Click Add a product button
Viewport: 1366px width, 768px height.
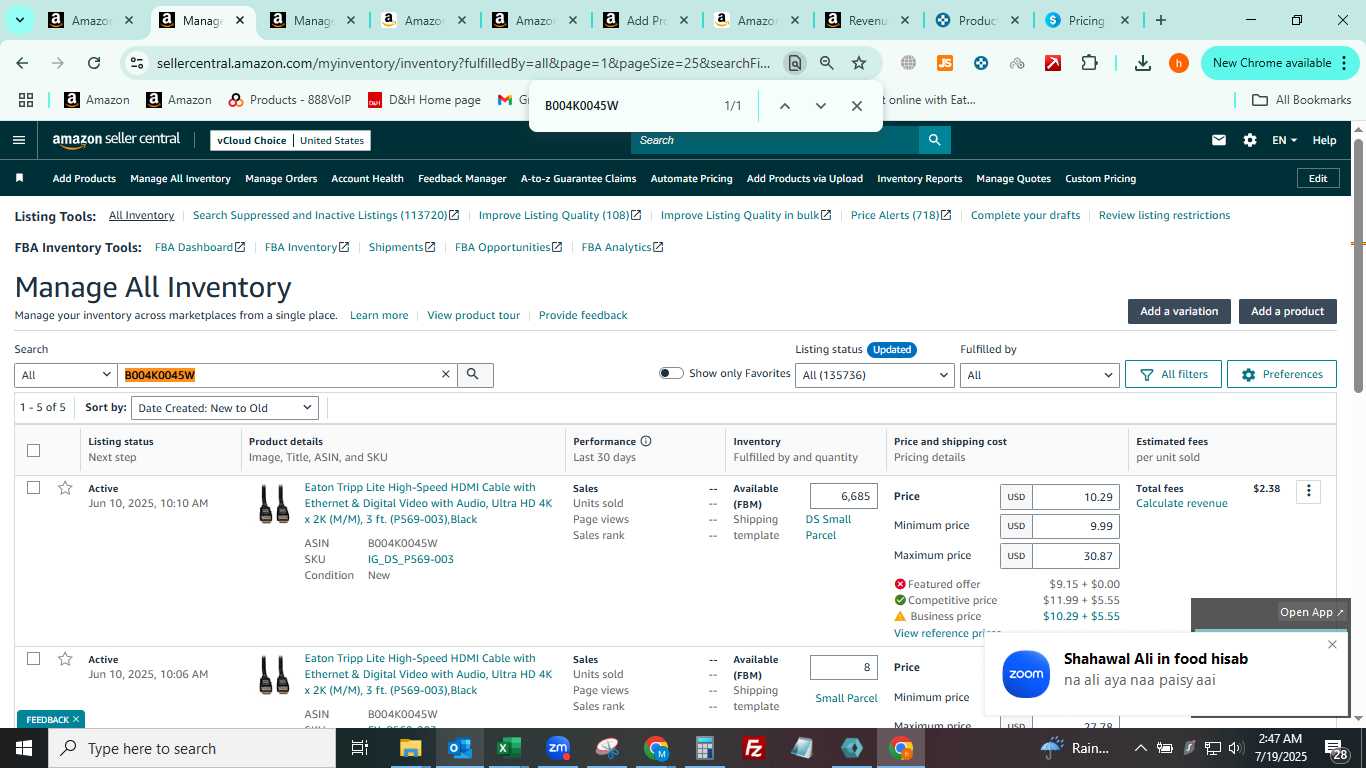(x=1287, y=311)
